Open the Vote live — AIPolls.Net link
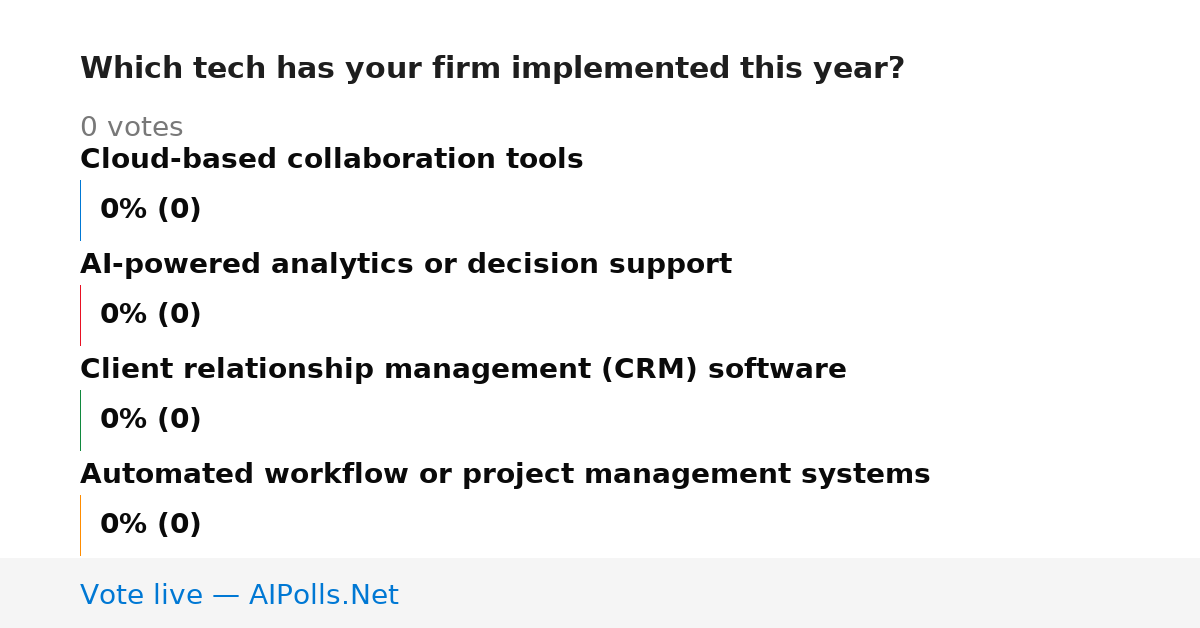The image size is (1200, 628). click(x=239, y=596)
